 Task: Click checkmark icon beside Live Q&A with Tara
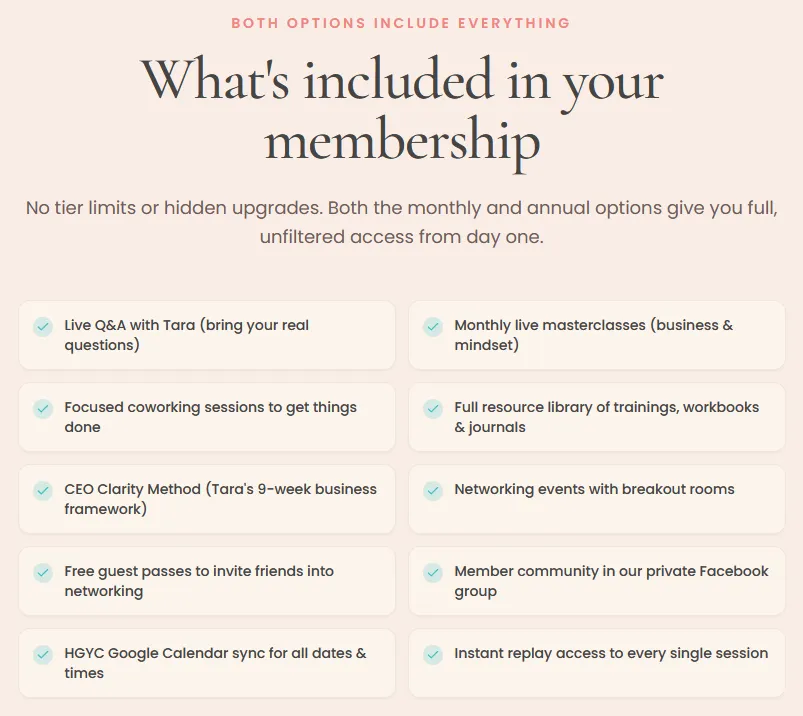pyautogui.click(x=43, y=326)
